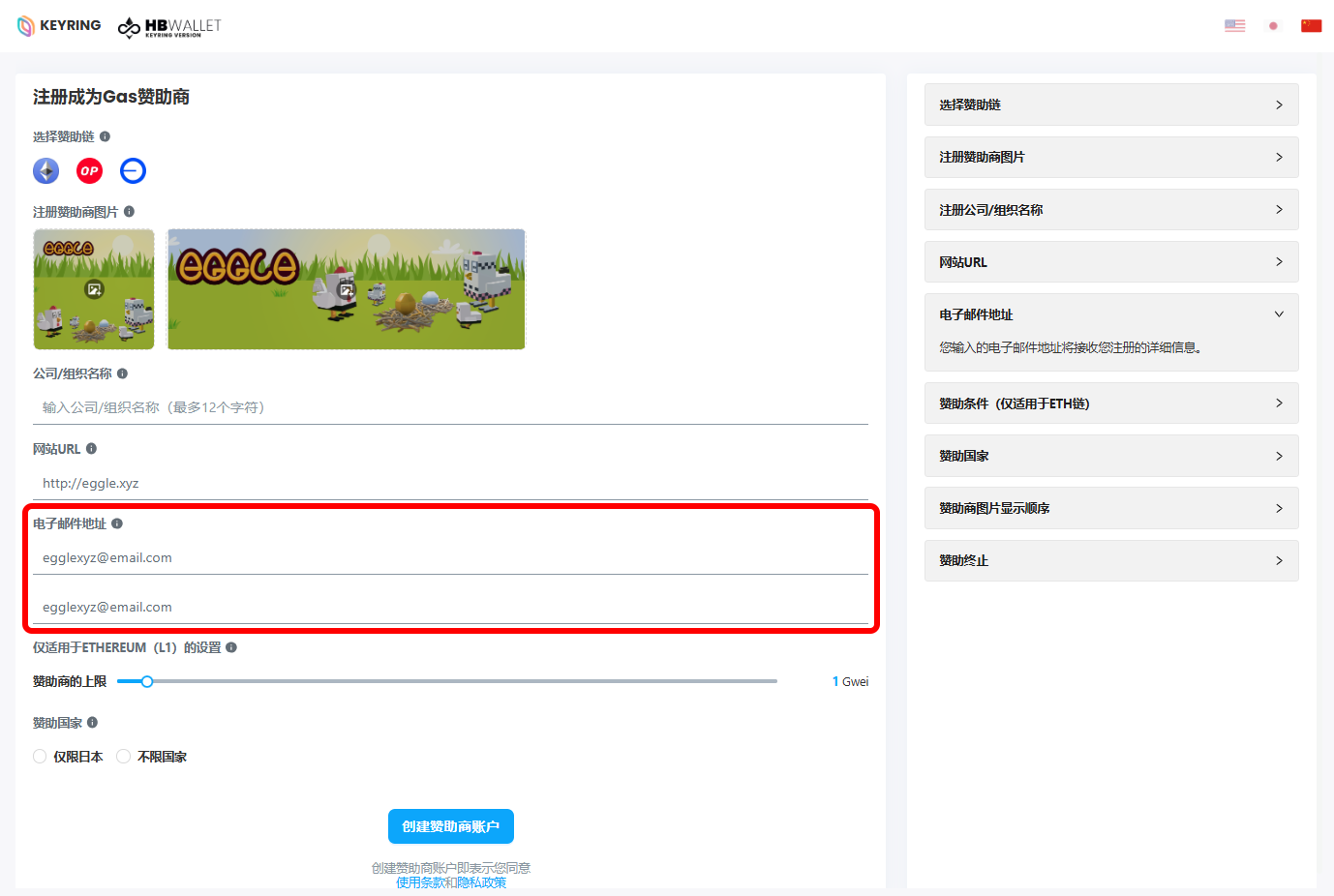Click the 赞助商的上限 Gwei slider handle
1334x896 pixels.
[x=147, y=681]
